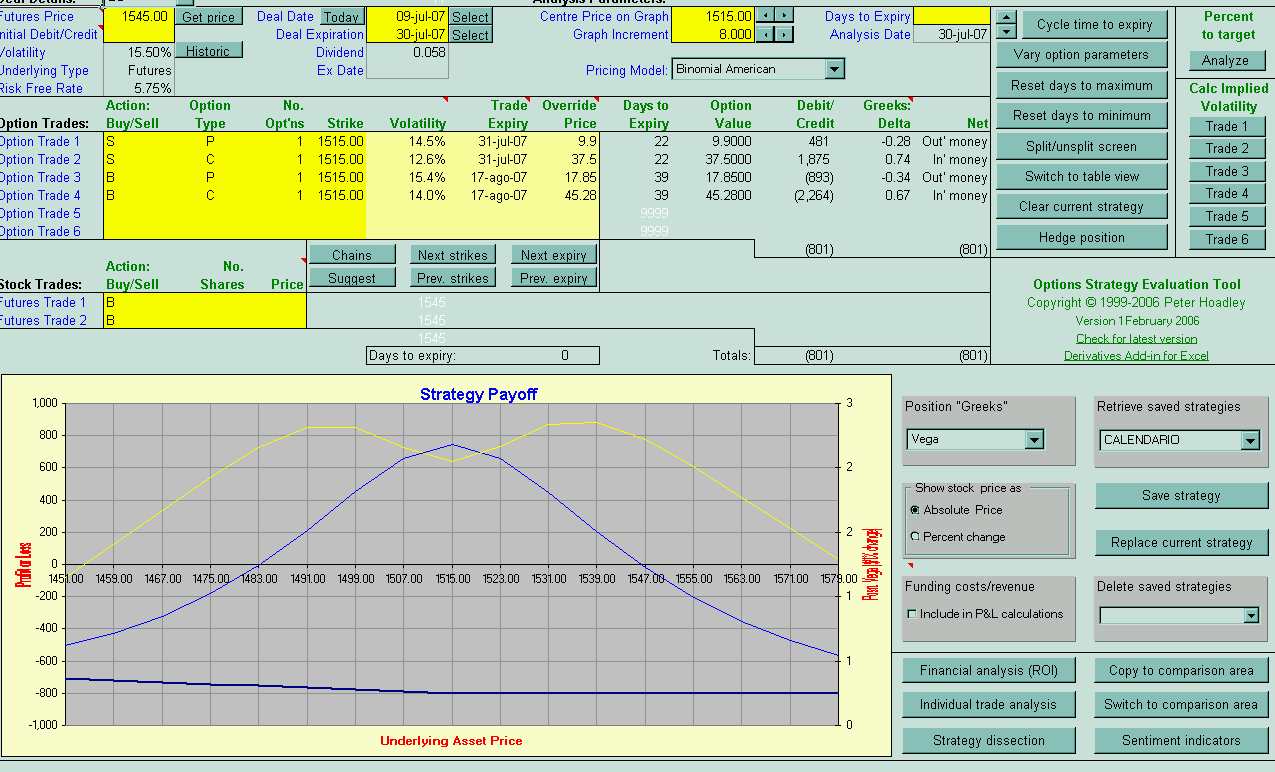Image resolution: width=1275 pixels, height=772 pixels.
Task: Open the Check for latest version link
Action: pos(1136,339)
